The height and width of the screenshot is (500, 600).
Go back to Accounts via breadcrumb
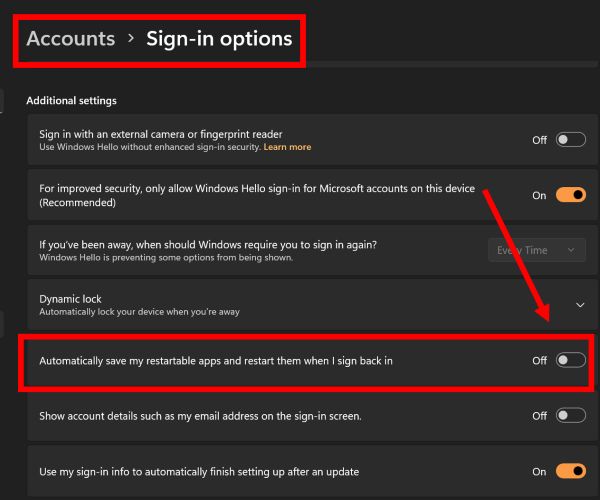tap(70, 39)
